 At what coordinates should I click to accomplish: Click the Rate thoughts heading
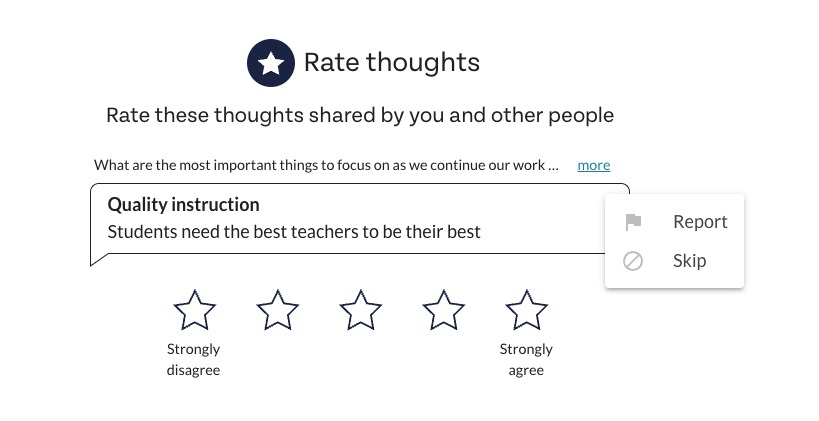click(392, 62)
